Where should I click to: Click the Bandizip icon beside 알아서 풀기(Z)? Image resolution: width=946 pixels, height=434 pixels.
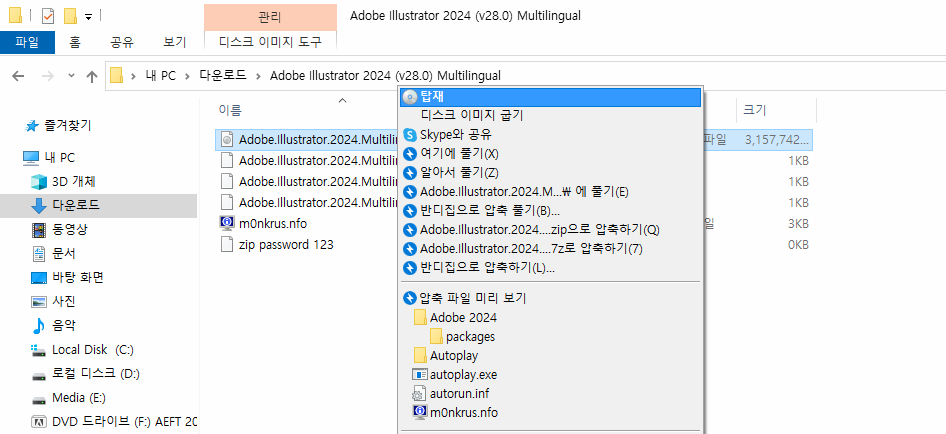[410, 173]
